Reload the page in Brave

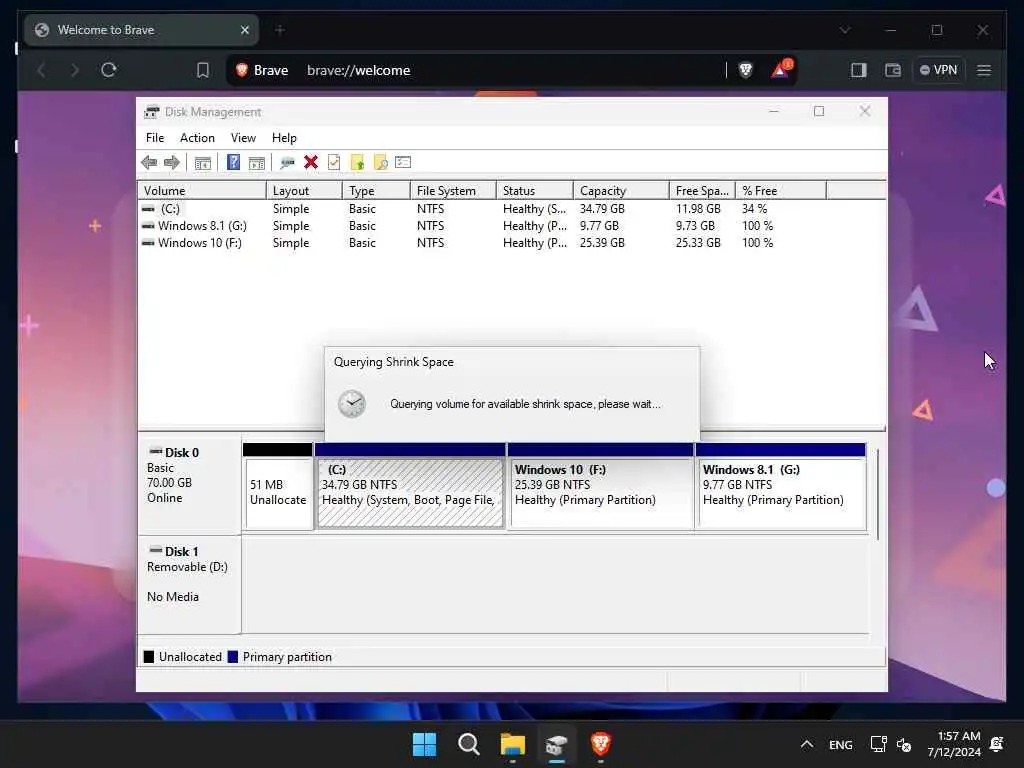[x=109, y=70]
